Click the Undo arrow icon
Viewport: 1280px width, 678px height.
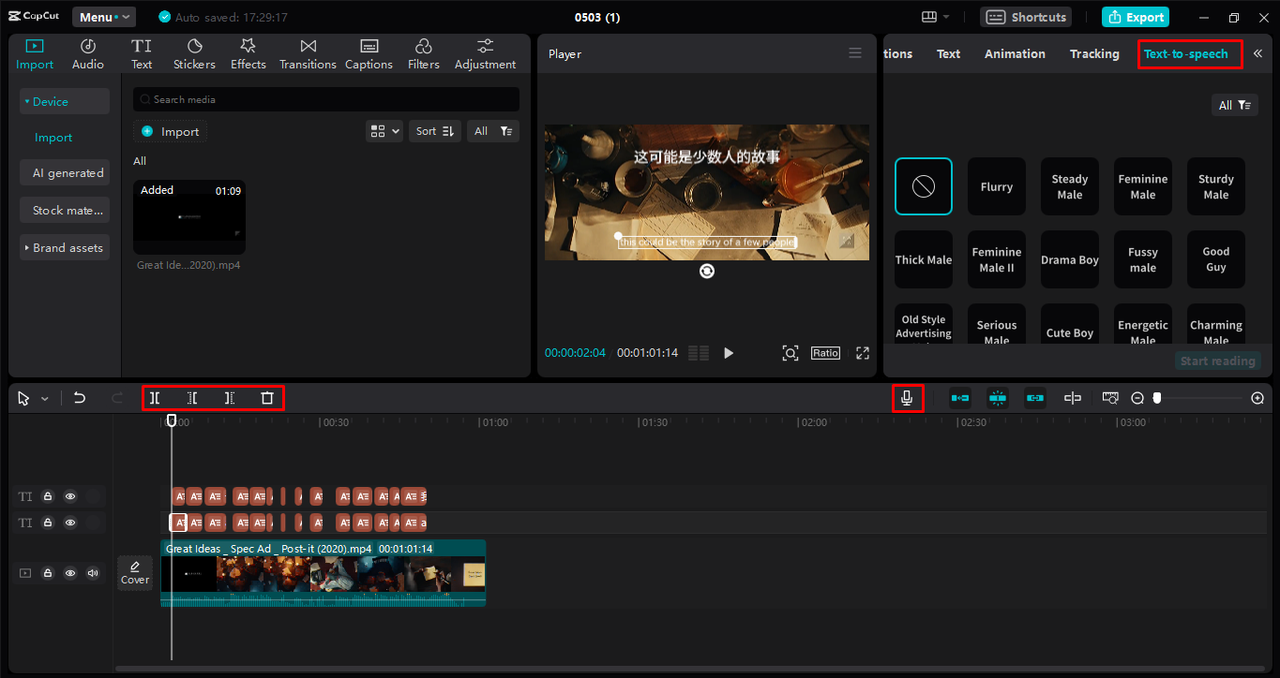tap(80, 398)
